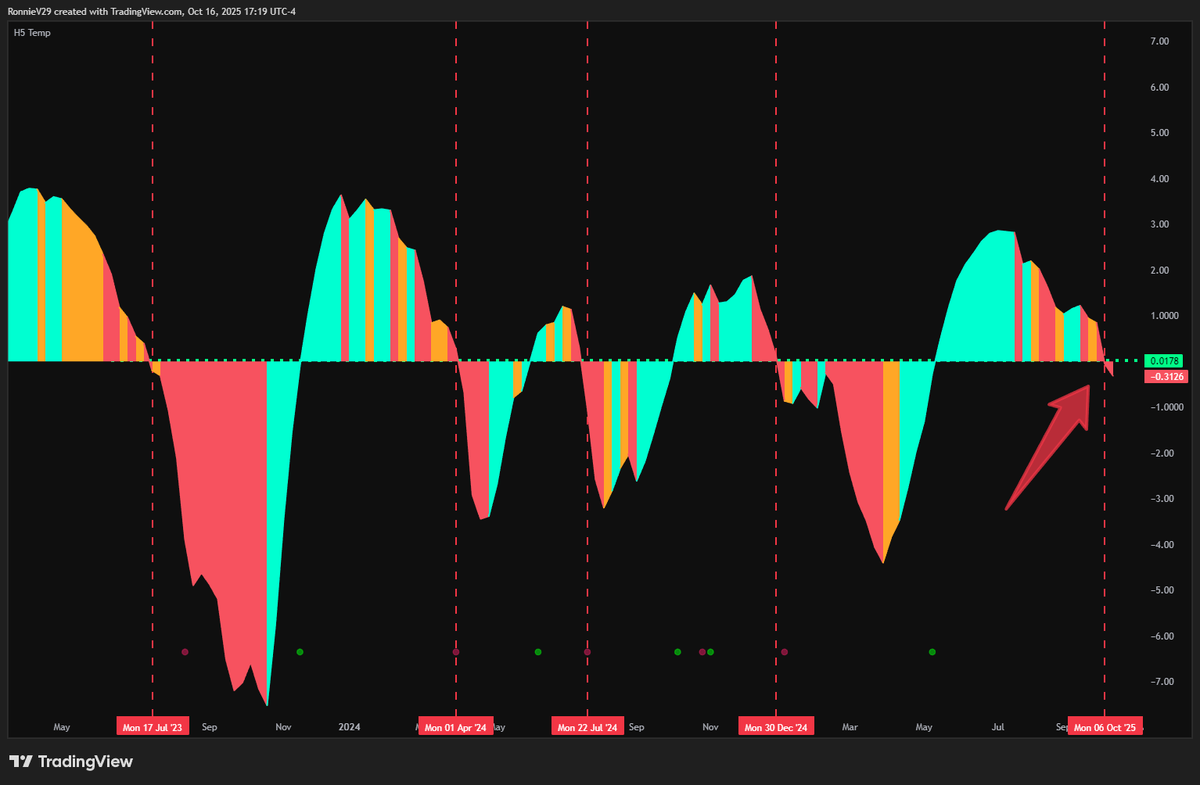
Task: Click the 7.00 price scale label
Action: click(1160, 41)
